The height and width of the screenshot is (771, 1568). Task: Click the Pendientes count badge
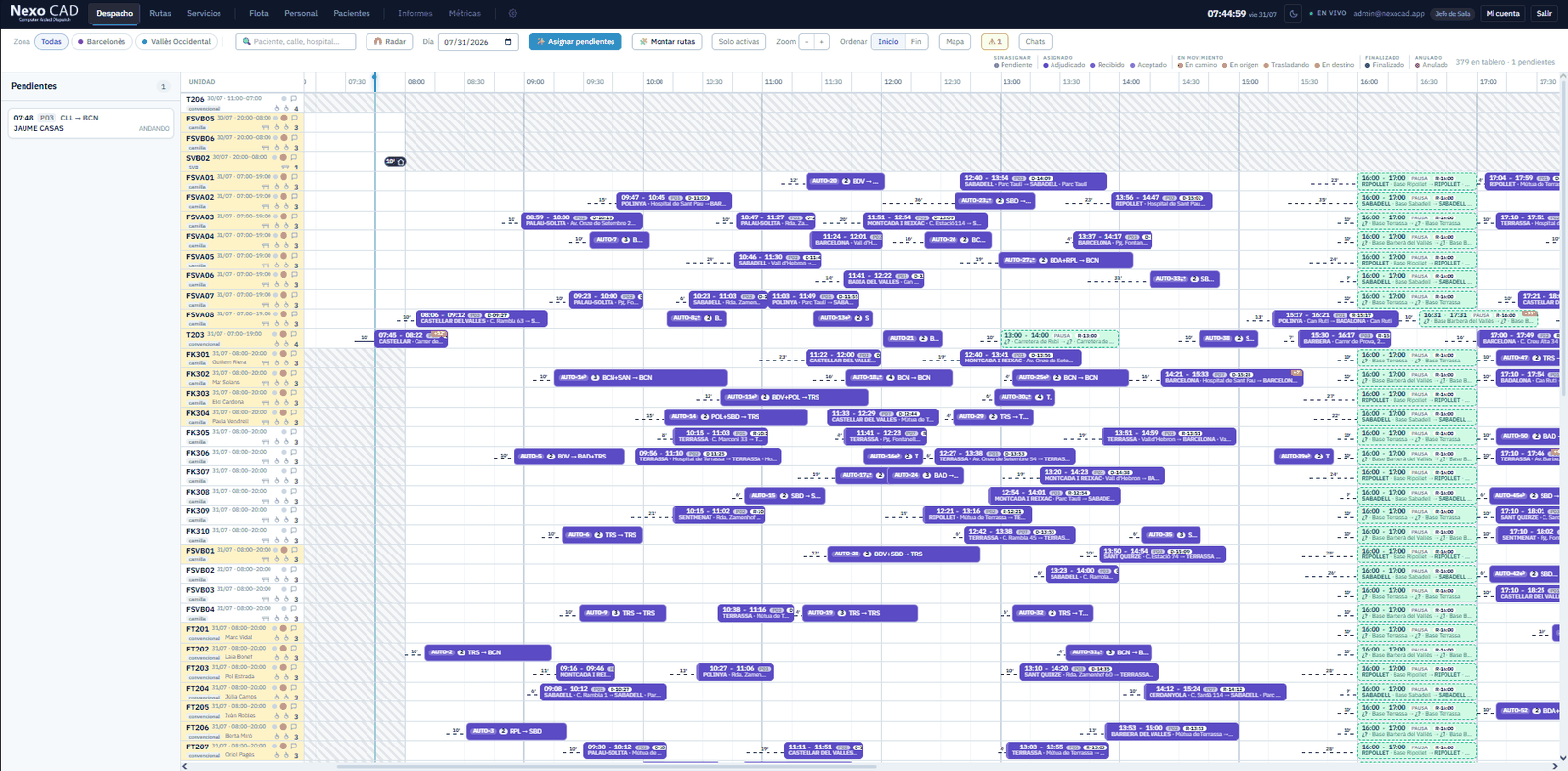coord(163,87)
